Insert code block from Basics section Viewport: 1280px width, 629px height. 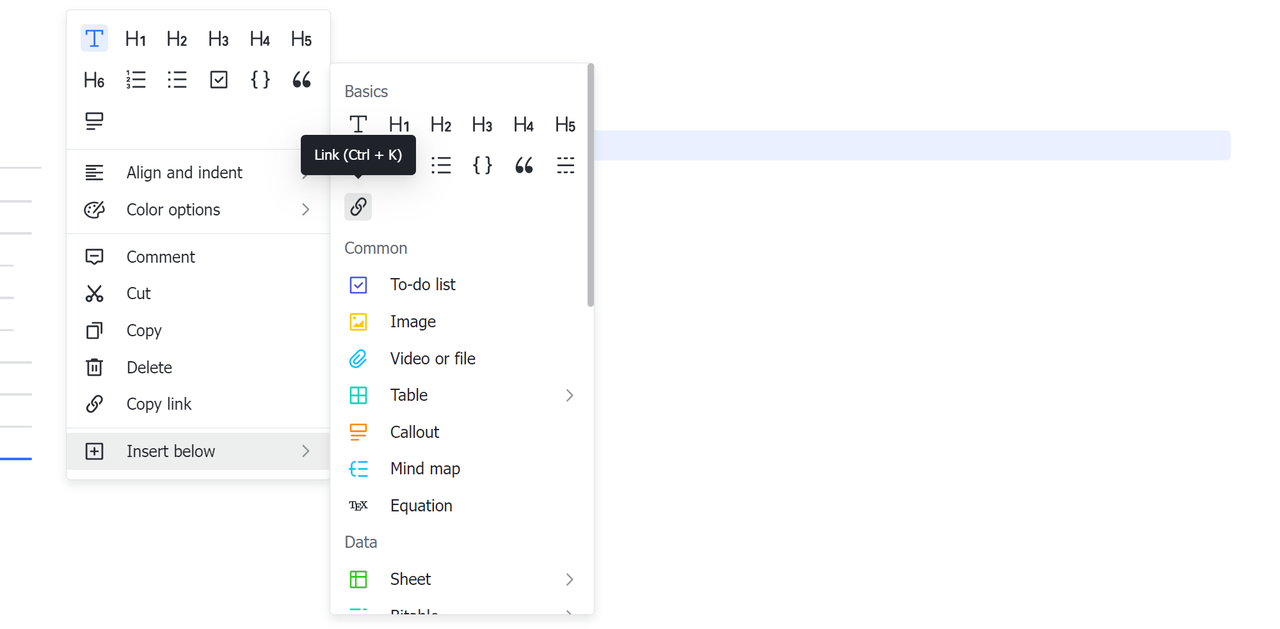click(483, 165)
